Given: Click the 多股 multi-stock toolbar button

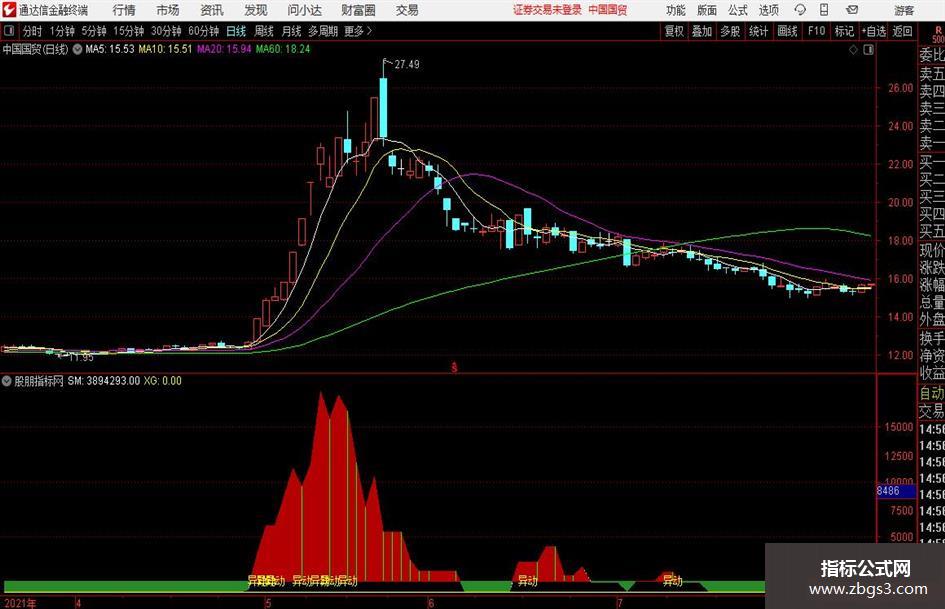Looking at the screenshot, I should (730, 31).
